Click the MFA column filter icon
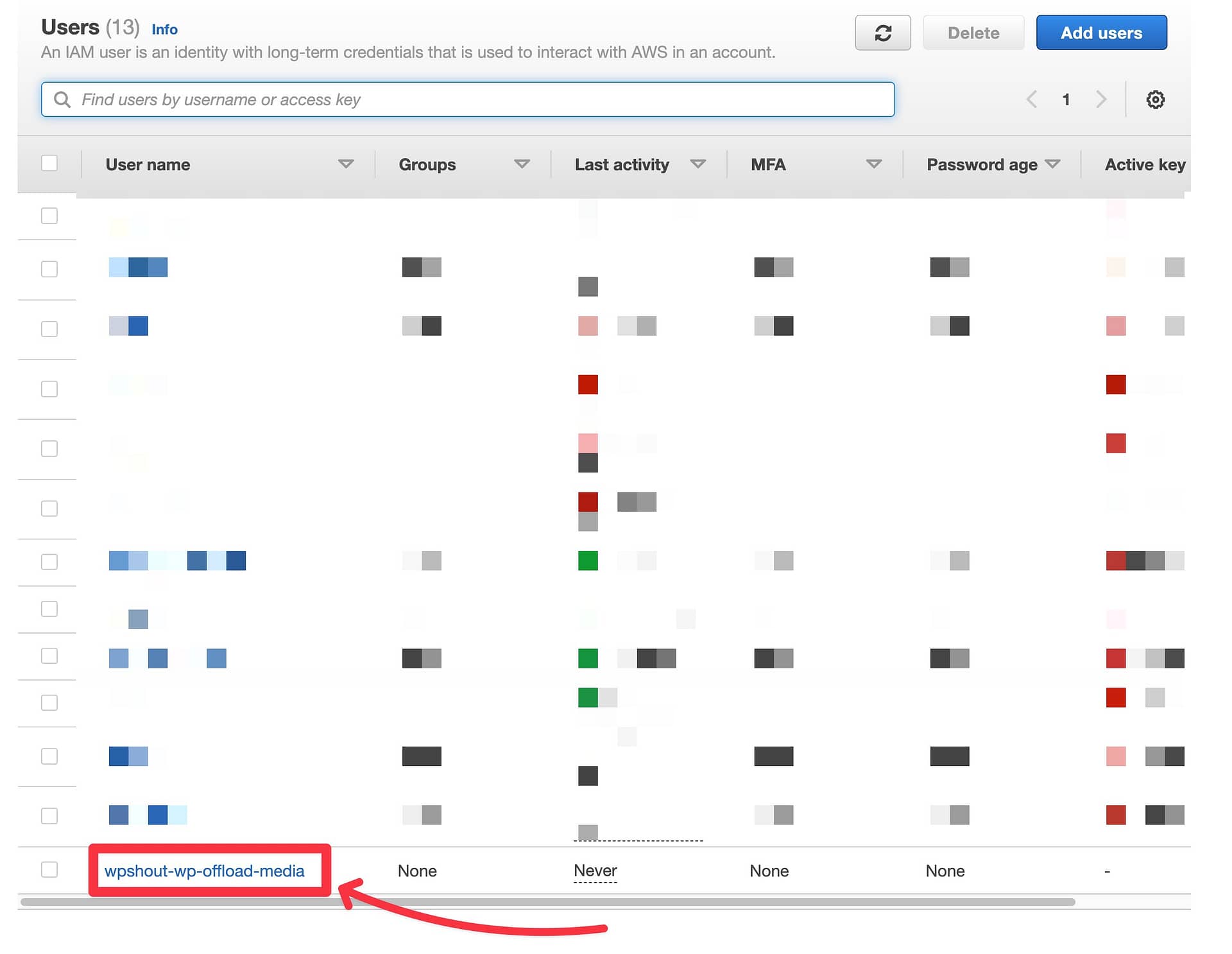 click(873, 165)
